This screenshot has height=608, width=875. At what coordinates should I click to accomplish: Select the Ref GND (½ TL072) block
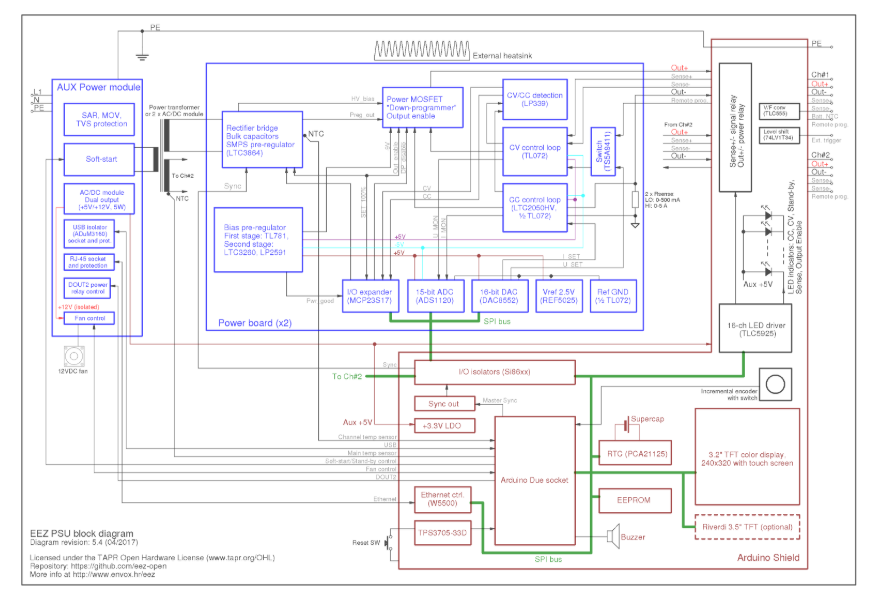pyautogui.click(x=613, y=296)
